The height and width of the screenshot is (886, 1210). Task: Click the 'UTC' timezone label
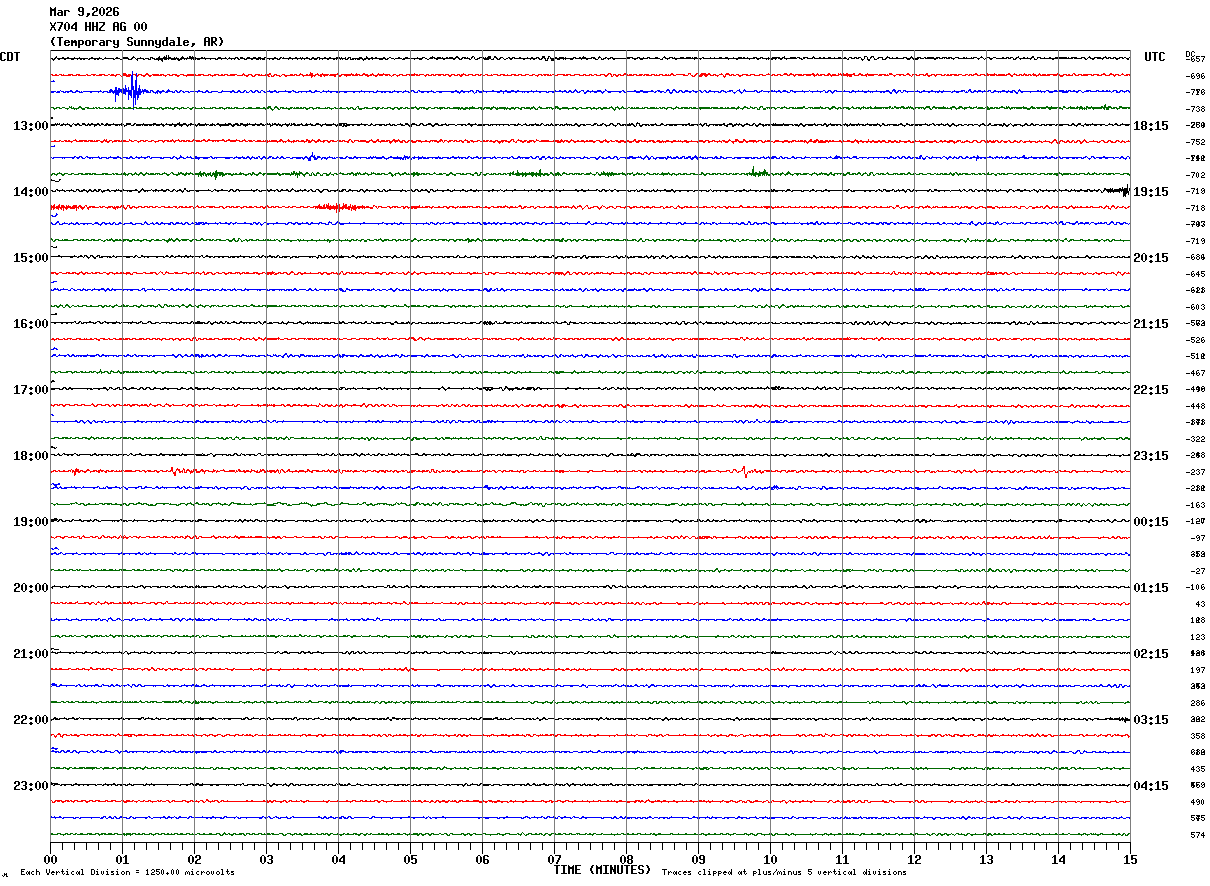(x=1155, y=57)
